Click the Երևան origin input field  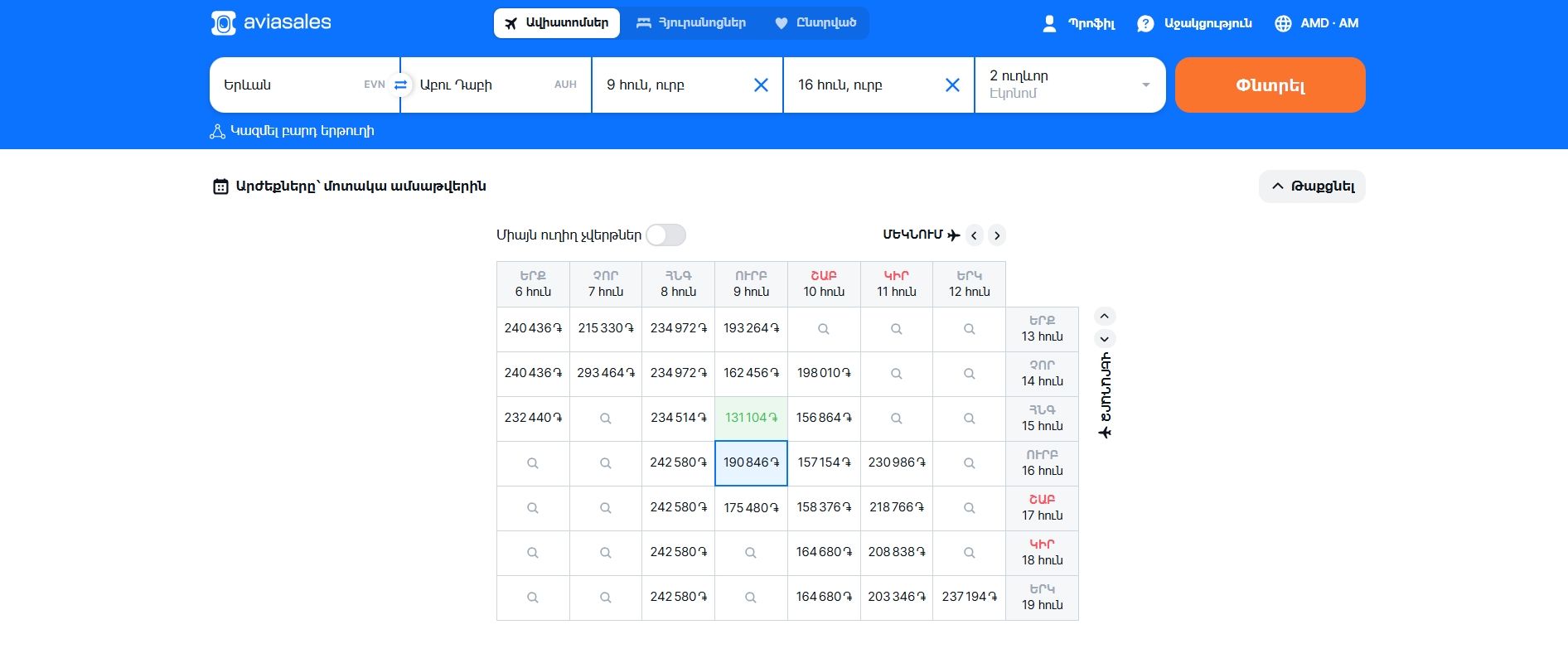(x=290, y=85)
